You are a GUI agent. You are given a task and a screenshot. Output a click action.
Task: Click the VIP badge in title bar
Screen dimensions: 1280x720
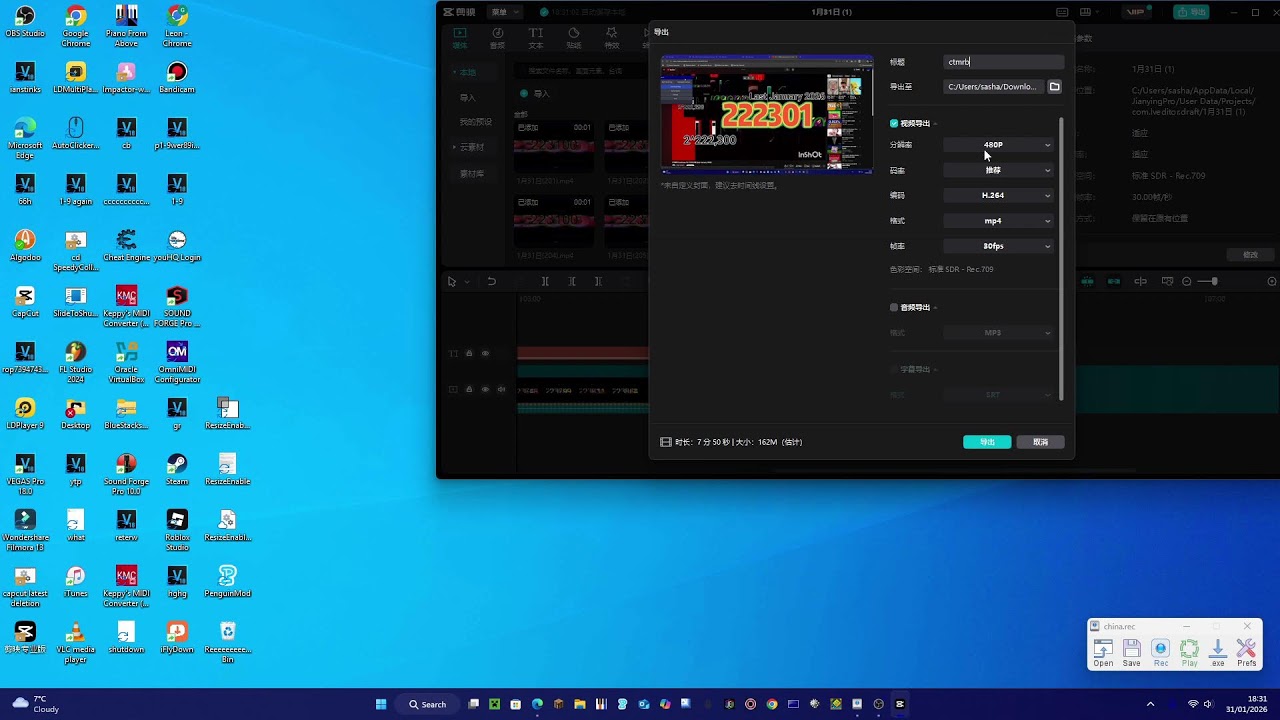click(1135, 12)
